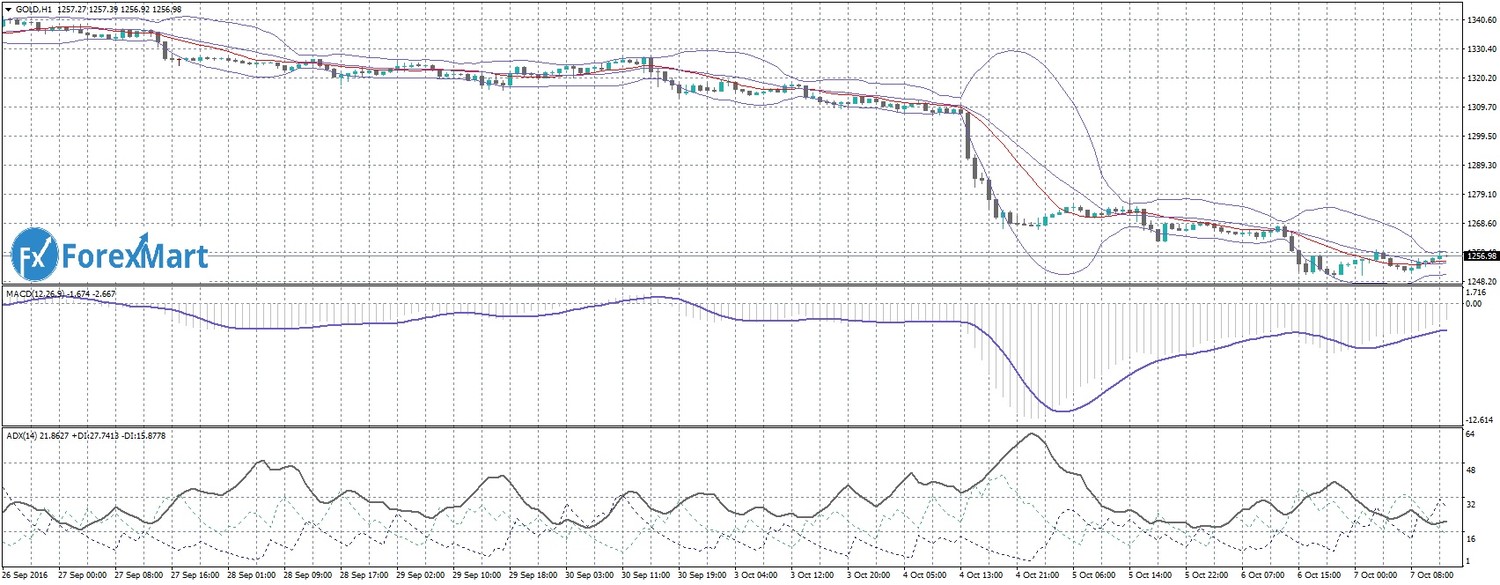Click the ForexMart FX circle logo
Screen dimensions: 1500x585
34,258
